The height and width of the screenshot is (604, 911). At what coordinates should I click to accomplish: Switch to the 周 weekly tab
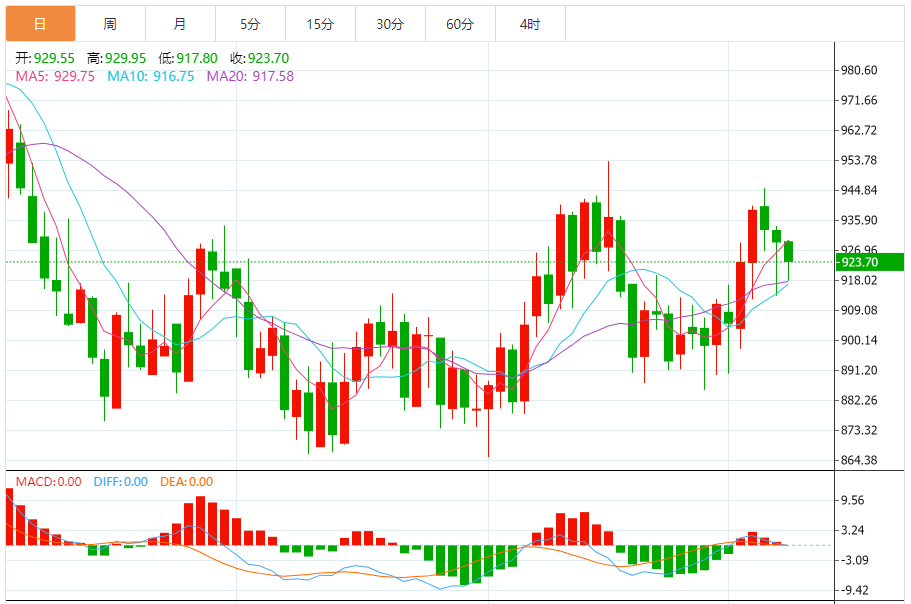[x=110, y=24]
